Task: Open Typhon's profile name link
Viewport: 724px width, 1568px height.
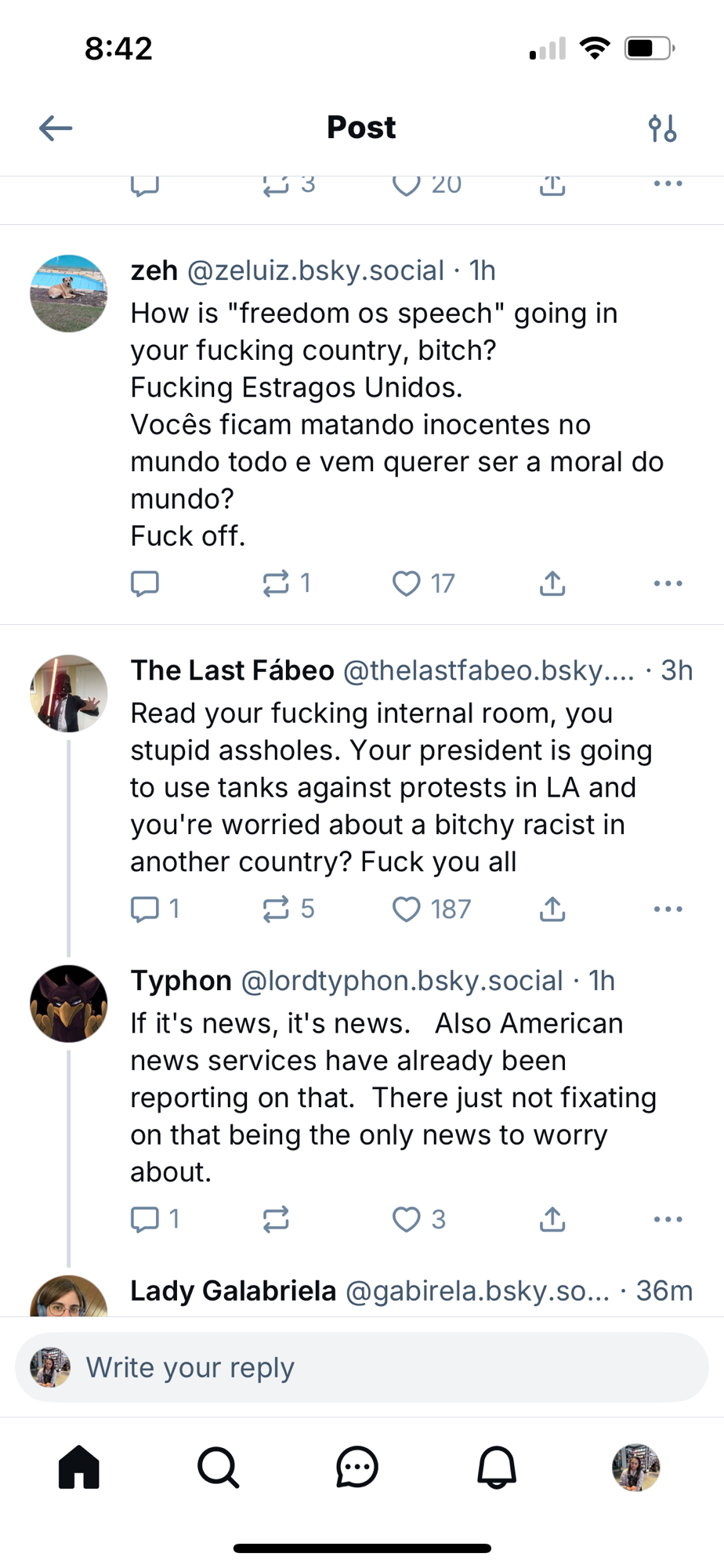Action: (181, 981)
